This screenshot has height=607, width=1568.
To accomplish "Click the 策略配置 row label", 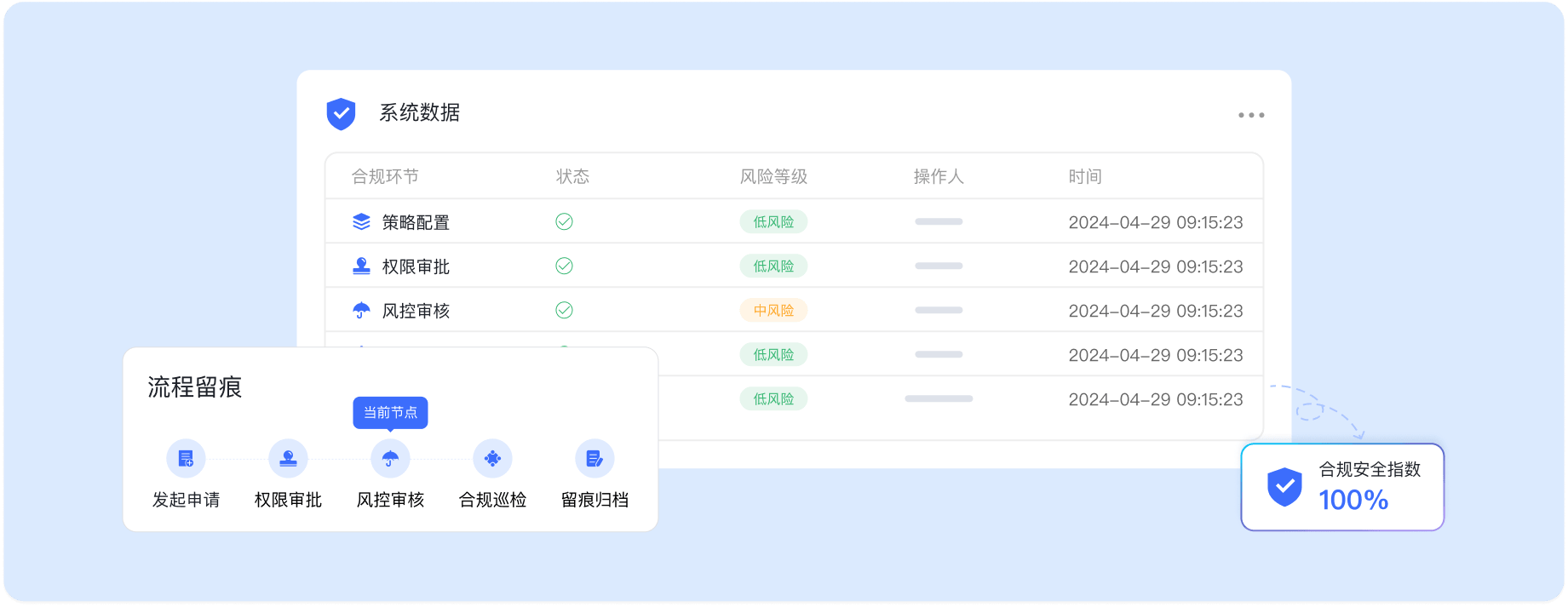I will point(416,222).
